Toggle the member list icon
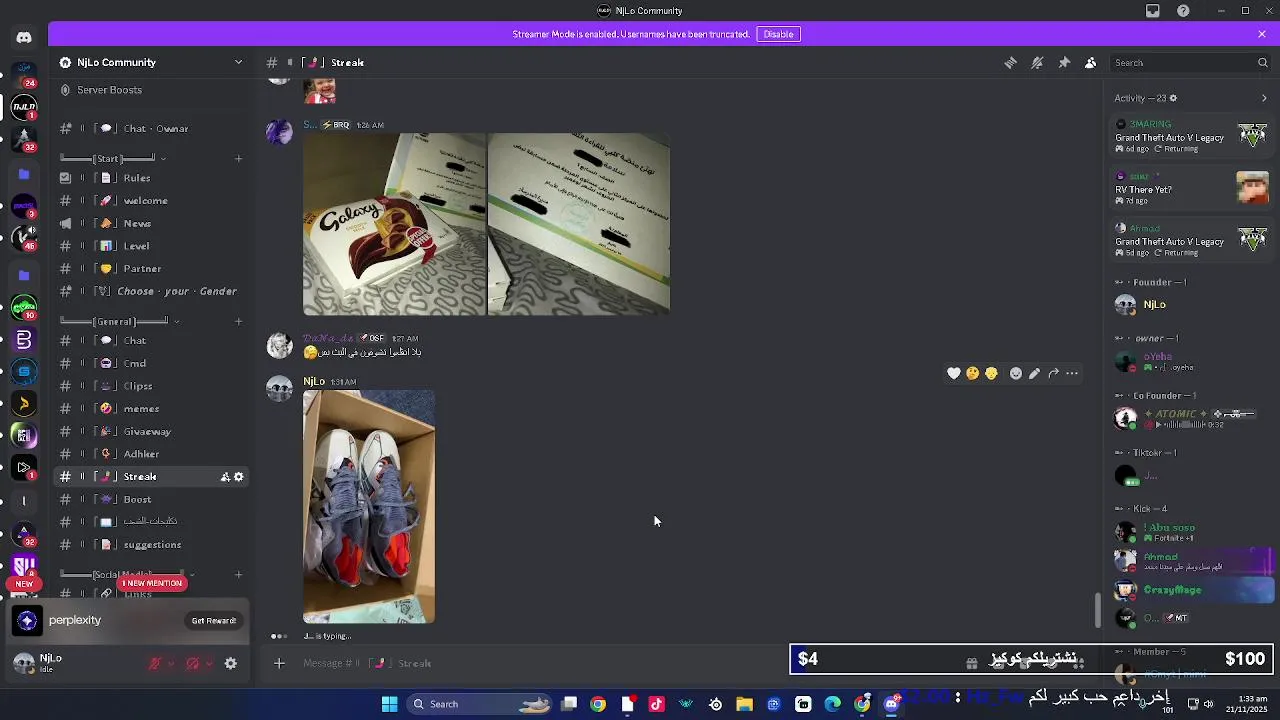 pyautogui.click(x=1090, y=62)
